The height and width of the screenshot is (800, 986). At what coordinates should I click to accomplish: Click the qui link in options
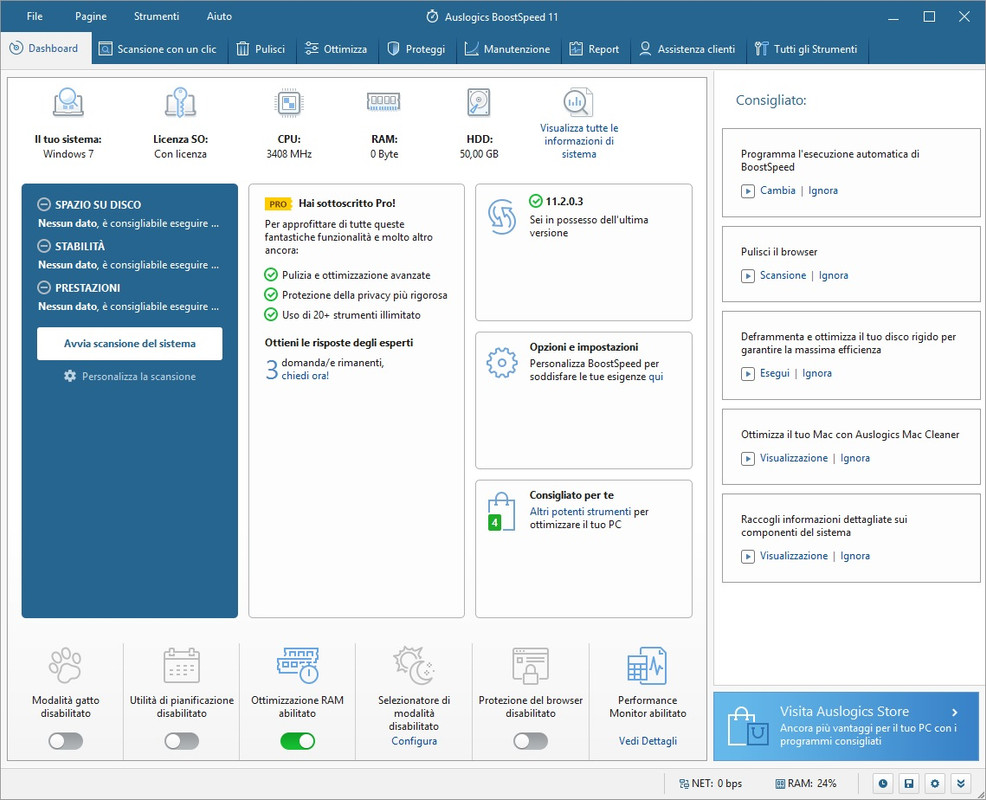click(656, 377)
